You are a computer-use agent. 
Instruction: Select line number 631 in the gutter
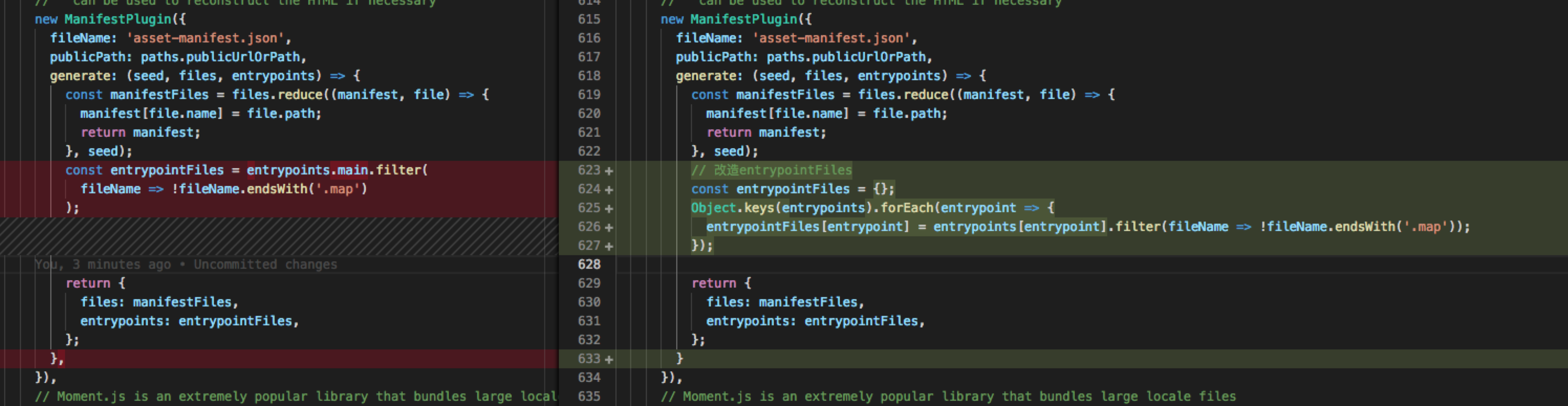pyautogui.click(x=589, y=321)
